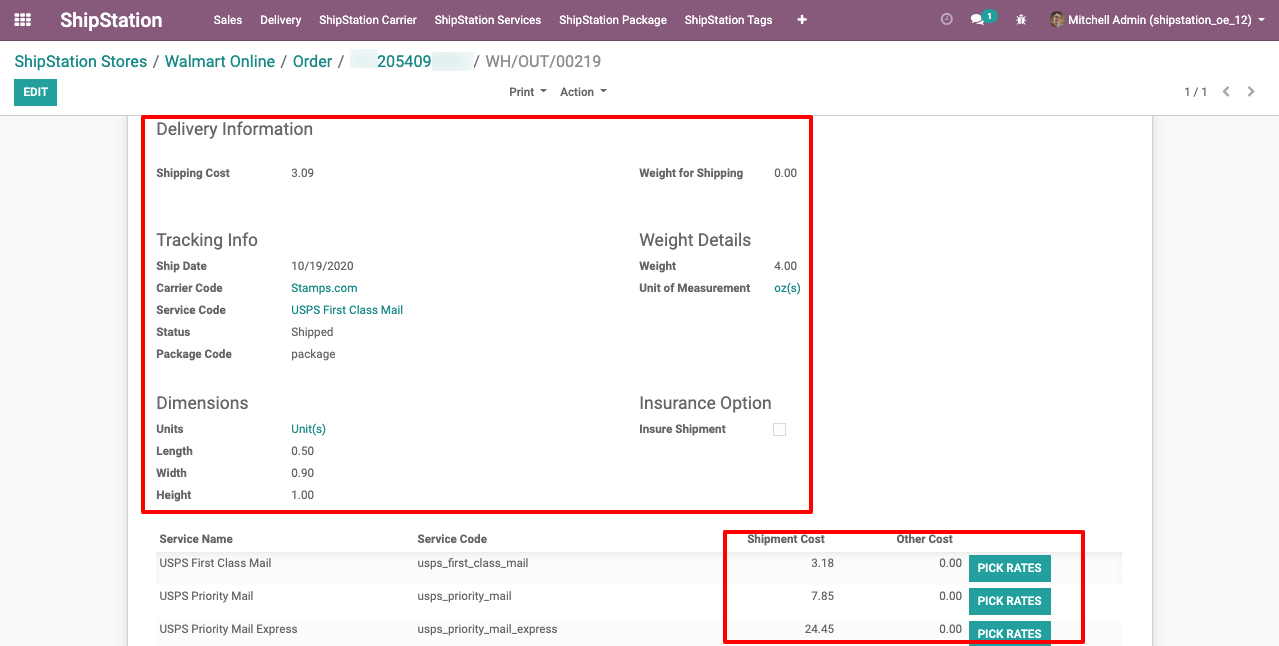Click the Other Cost column header

tap(925, 539)
